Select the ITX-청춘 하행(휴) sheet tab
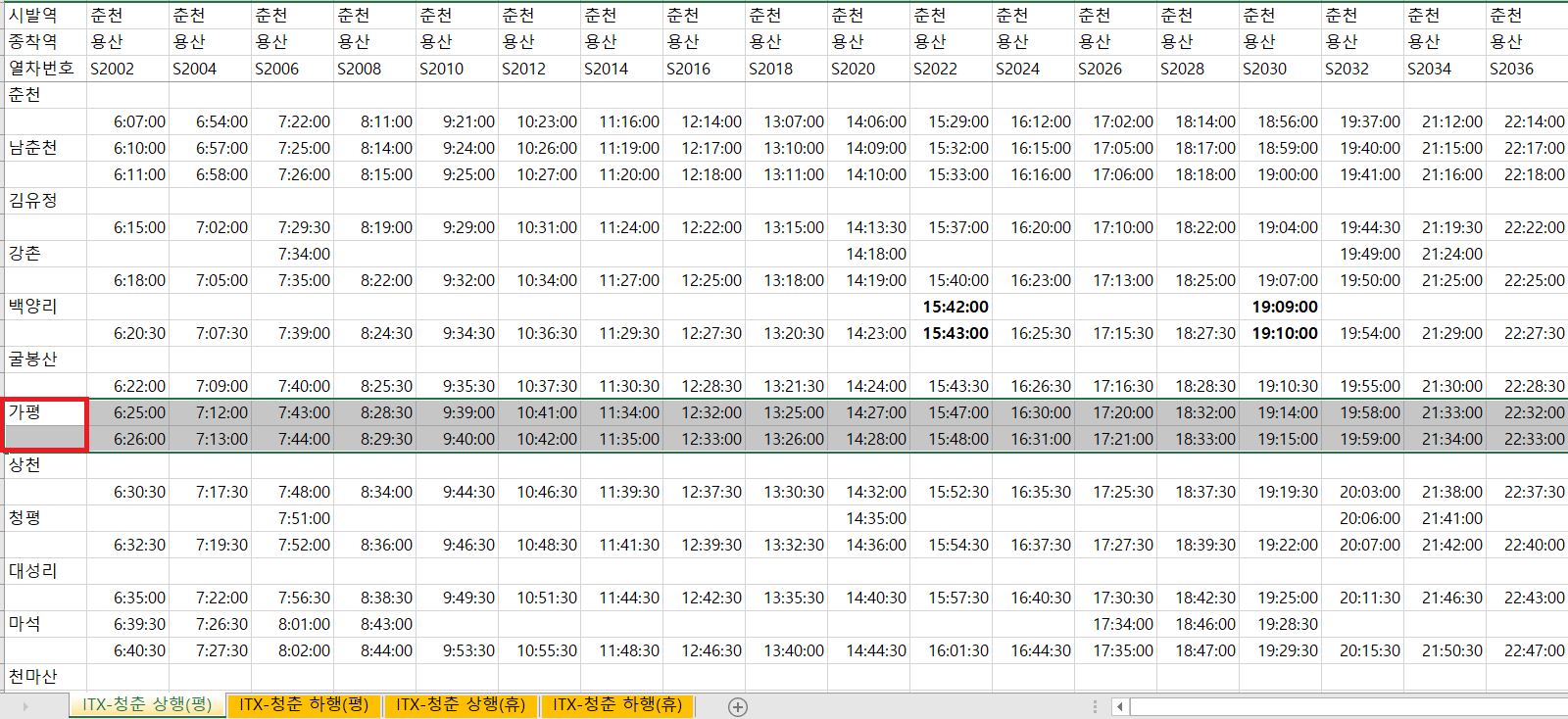Screen dimensions: 1568x719 (617, 705)
